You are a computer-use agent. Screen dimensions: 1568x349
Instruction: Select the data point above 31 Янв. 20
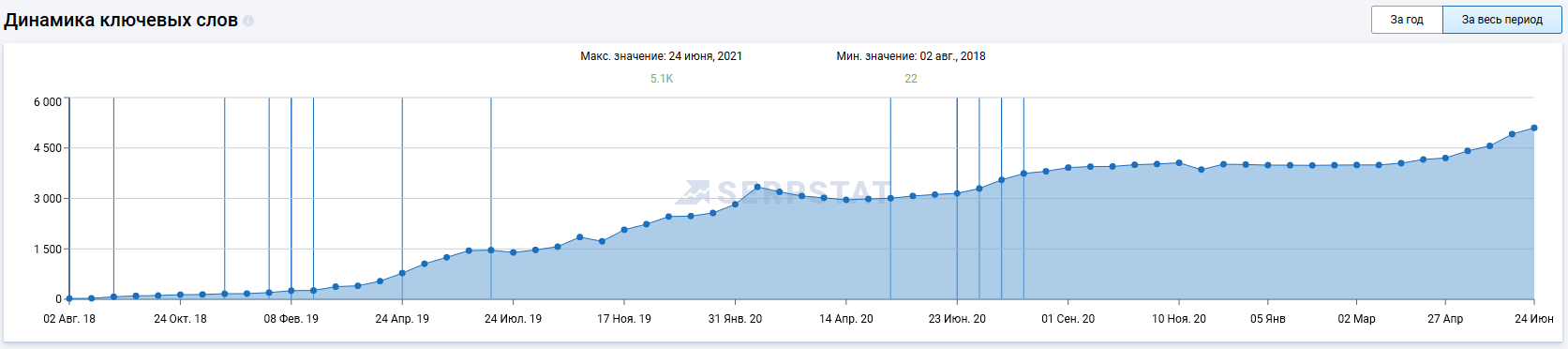point(735,204)
